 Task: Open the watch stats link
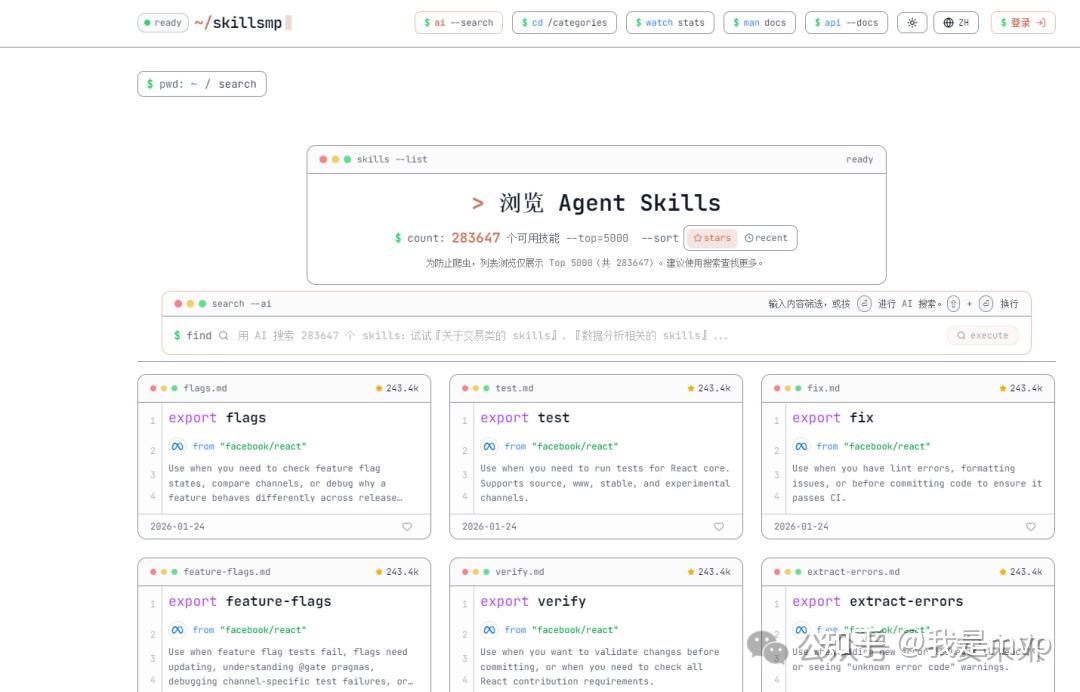670,23
